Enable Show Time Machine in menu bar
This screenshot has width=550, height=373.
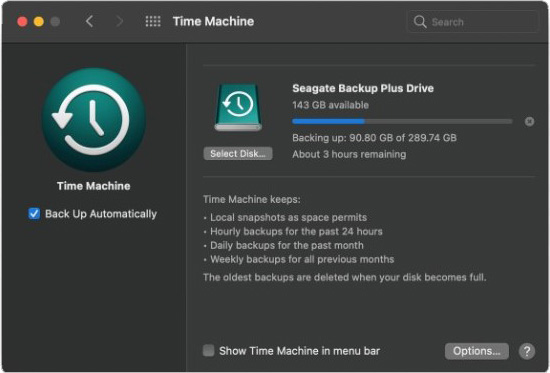pyautogui.click(x=209, y=350)
